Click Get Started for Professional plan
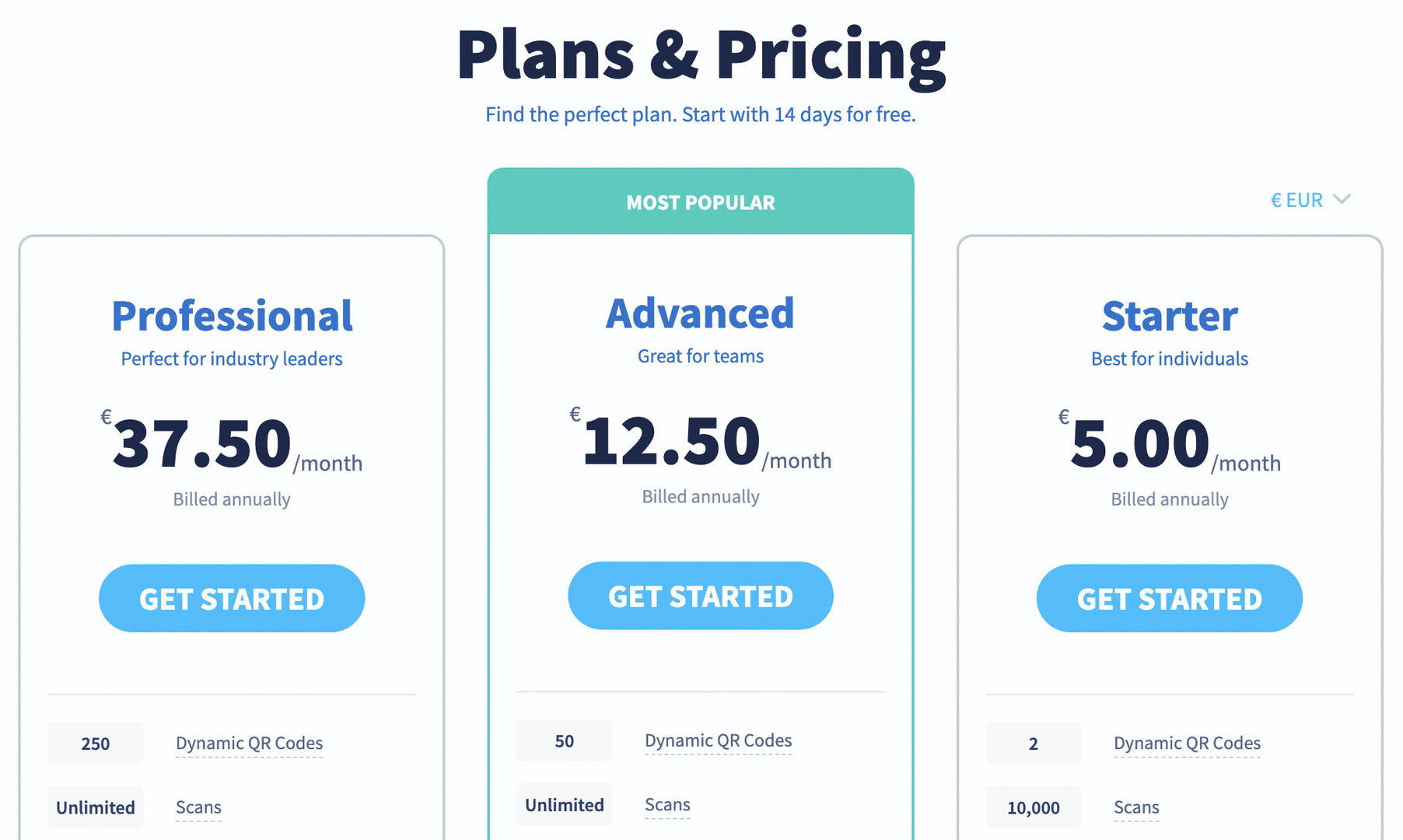This screenshot has height=840, width=1403. pyautogui.click(x=232, y=598)
